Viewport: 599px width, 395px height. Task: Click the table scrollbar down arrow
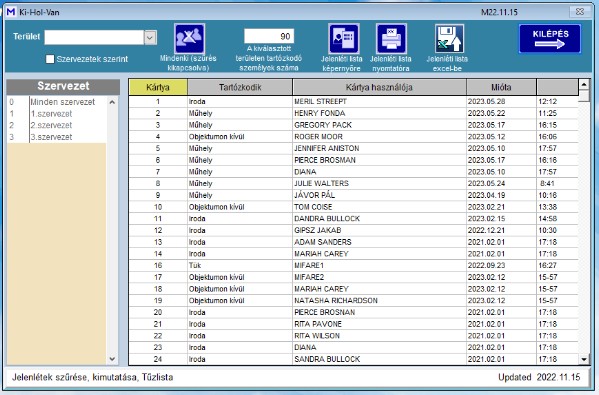584,359
